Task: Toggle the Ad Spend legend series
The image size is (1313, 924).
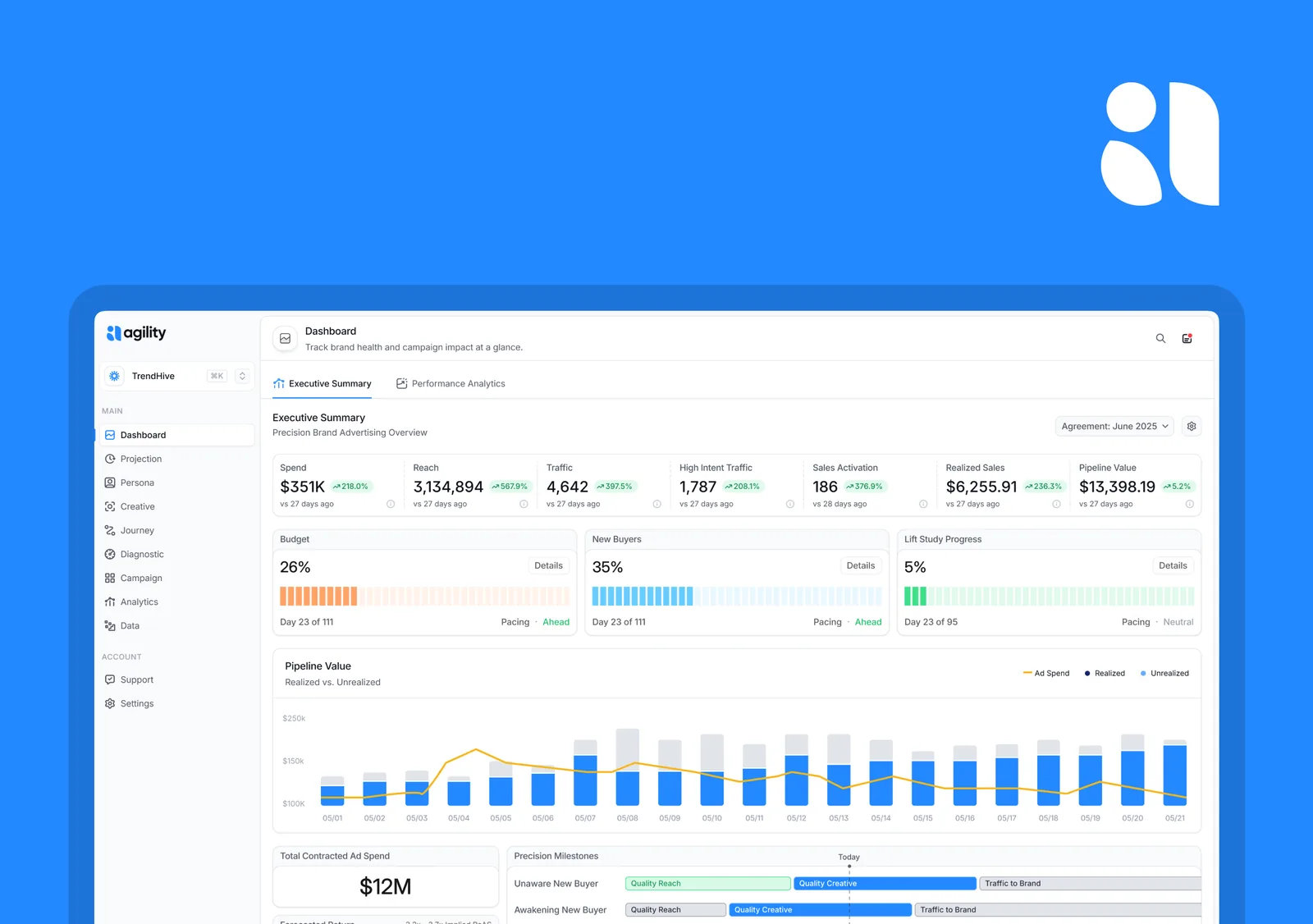Action: coord(1046,673)
